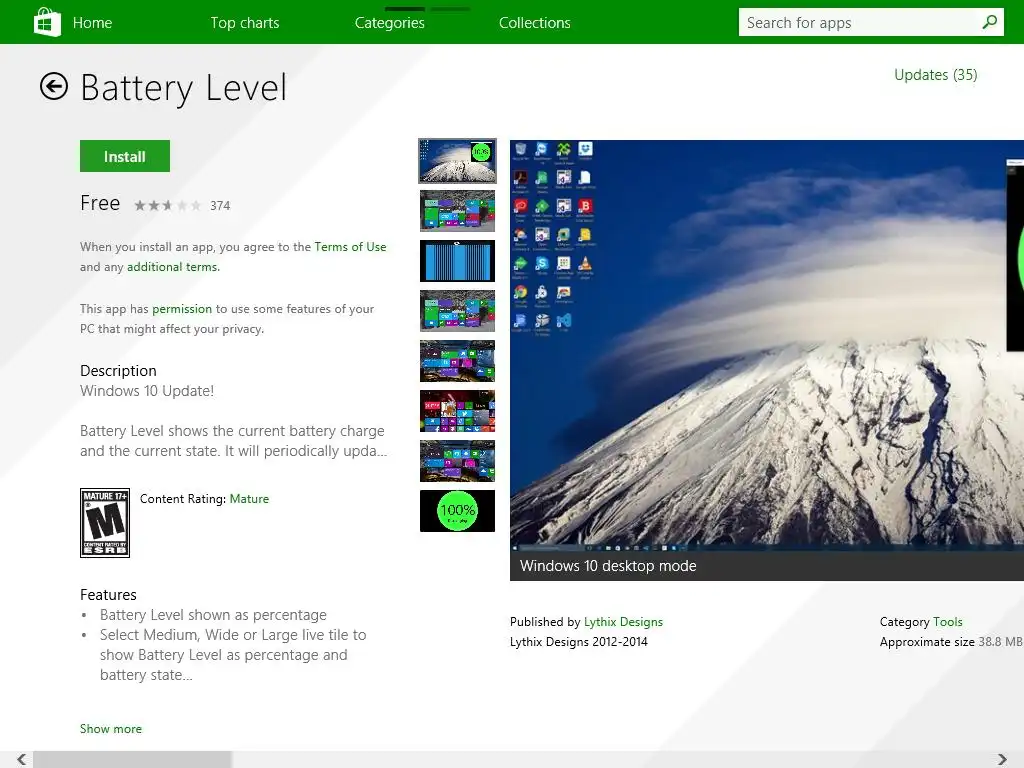Open the Categories menu
Image resolution: width=1024 pixels, height=768 pixels.
point(390,23)
